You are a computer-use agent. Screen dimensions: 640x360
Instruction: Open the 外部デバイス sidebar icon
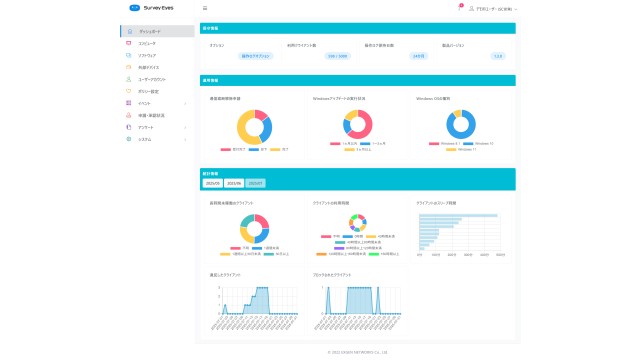click(x=129, y=67)
